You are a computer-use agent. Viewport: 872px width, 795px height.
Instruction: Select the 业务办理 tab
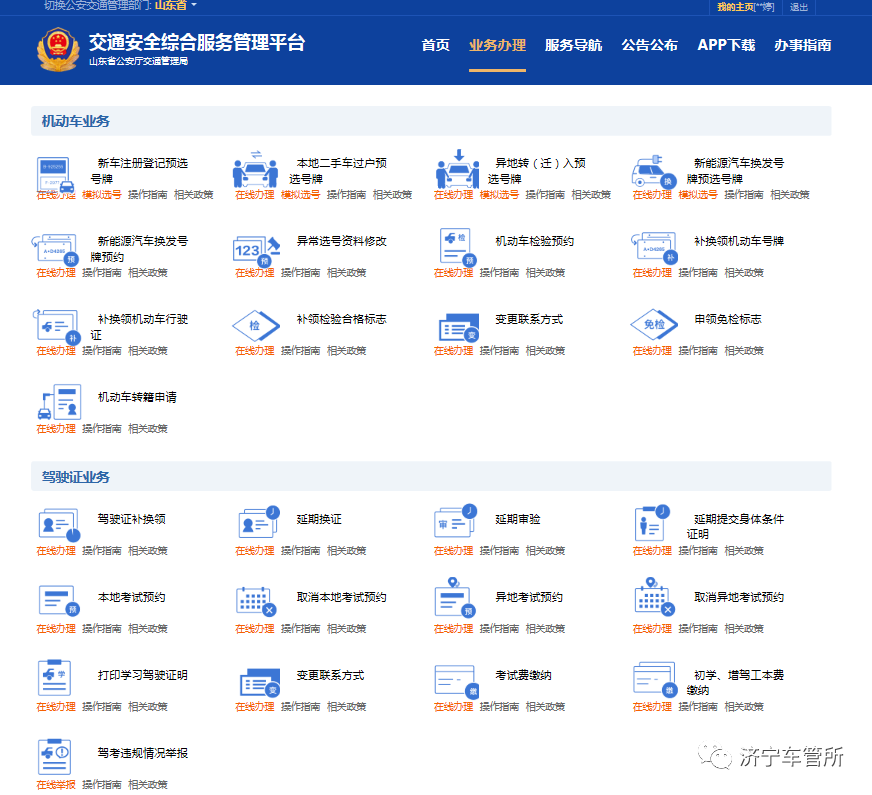coord(497,45)
